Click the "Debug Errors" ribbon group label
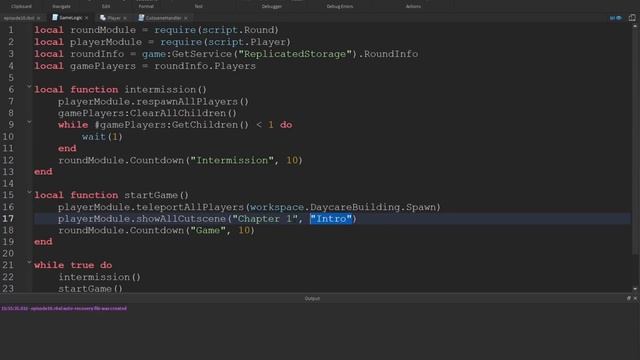640x360 pixels. [x=340, y=7]
